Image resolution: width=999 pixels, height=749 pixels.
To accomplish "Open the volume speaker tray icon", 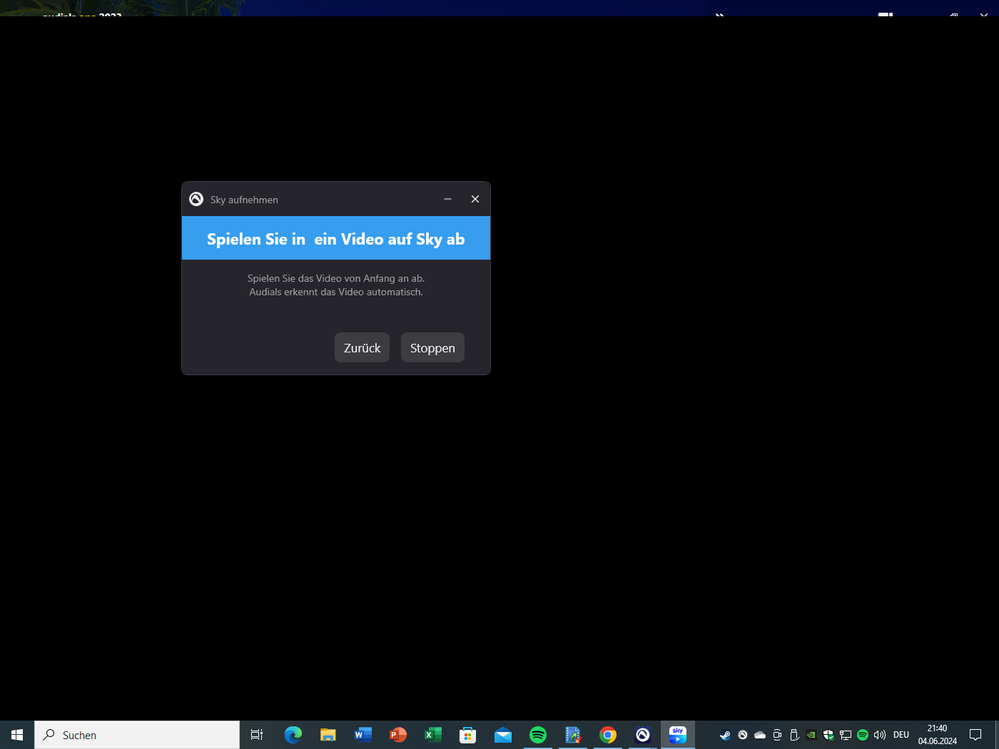I will coord(880,735).
